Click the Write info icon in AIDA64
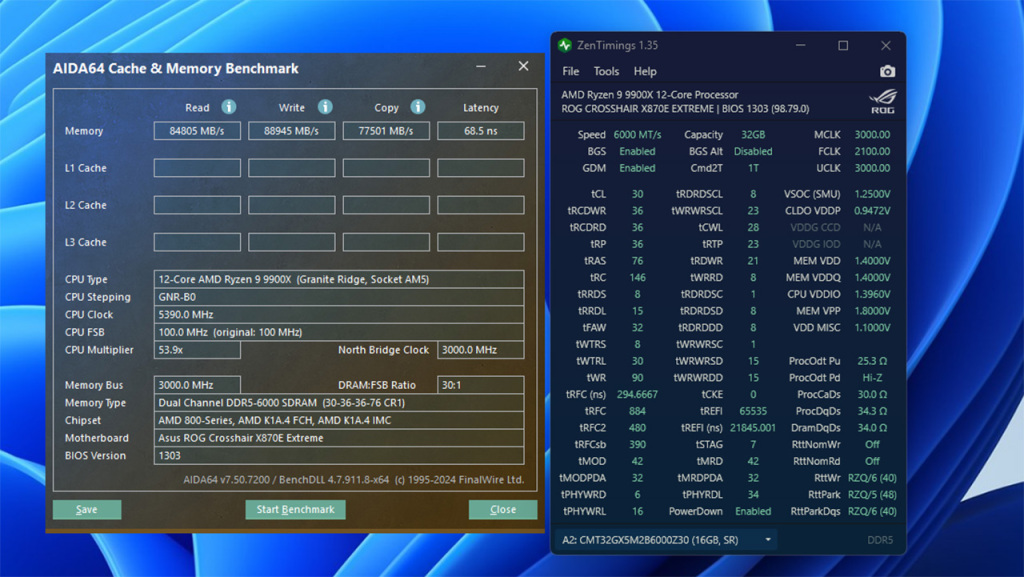Viewport: 1024px width, 577px height. click(x=325, y=107)
